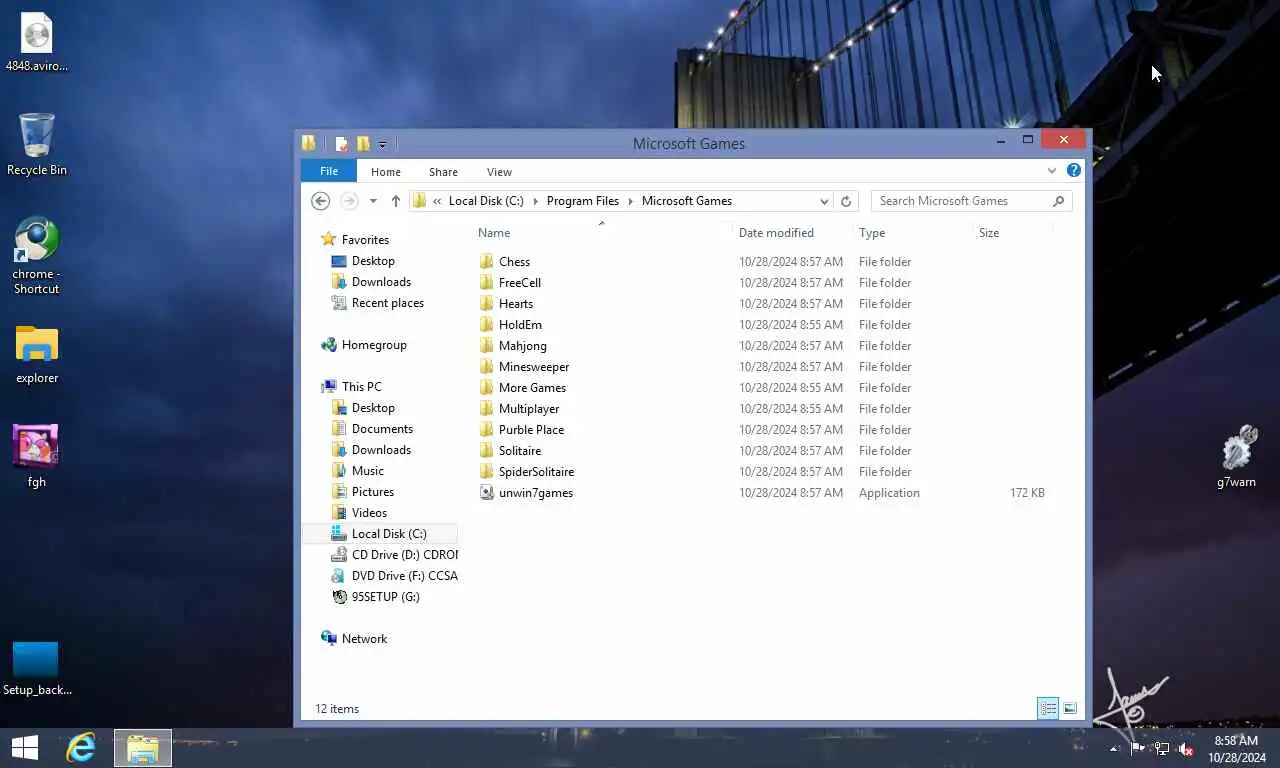Open address bar history dropdown
This screenshot has width=1280, height=768.
(824, 201)
